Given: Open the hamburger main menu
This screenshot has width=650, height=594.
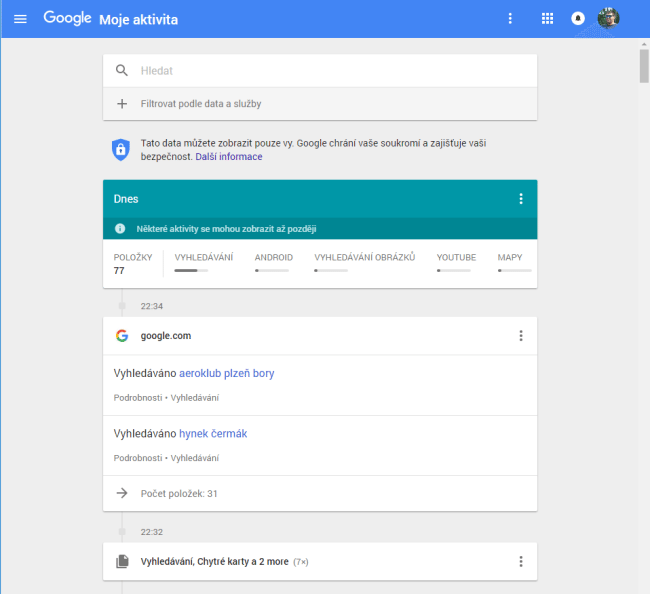Looking at the screenshot, I should pos(20,19).
